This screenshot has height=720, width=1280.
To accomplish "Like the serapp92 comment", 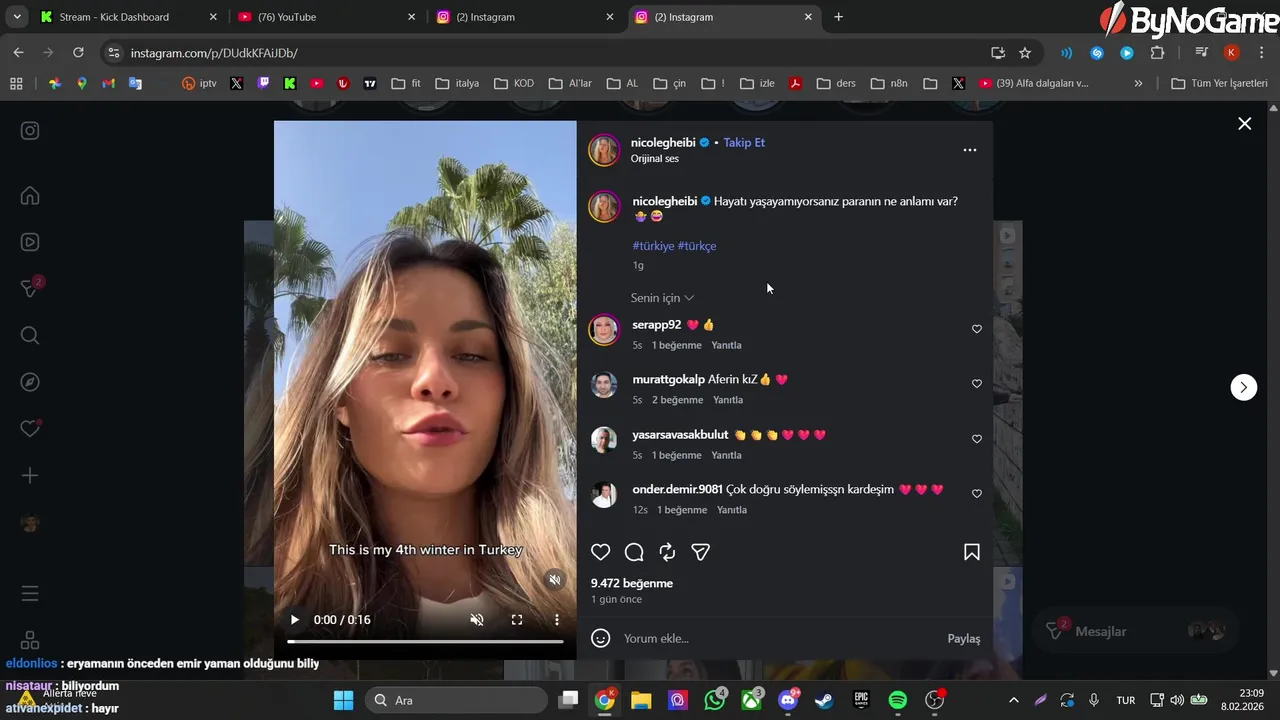I will pyautogui.click(x=977, y=329).
